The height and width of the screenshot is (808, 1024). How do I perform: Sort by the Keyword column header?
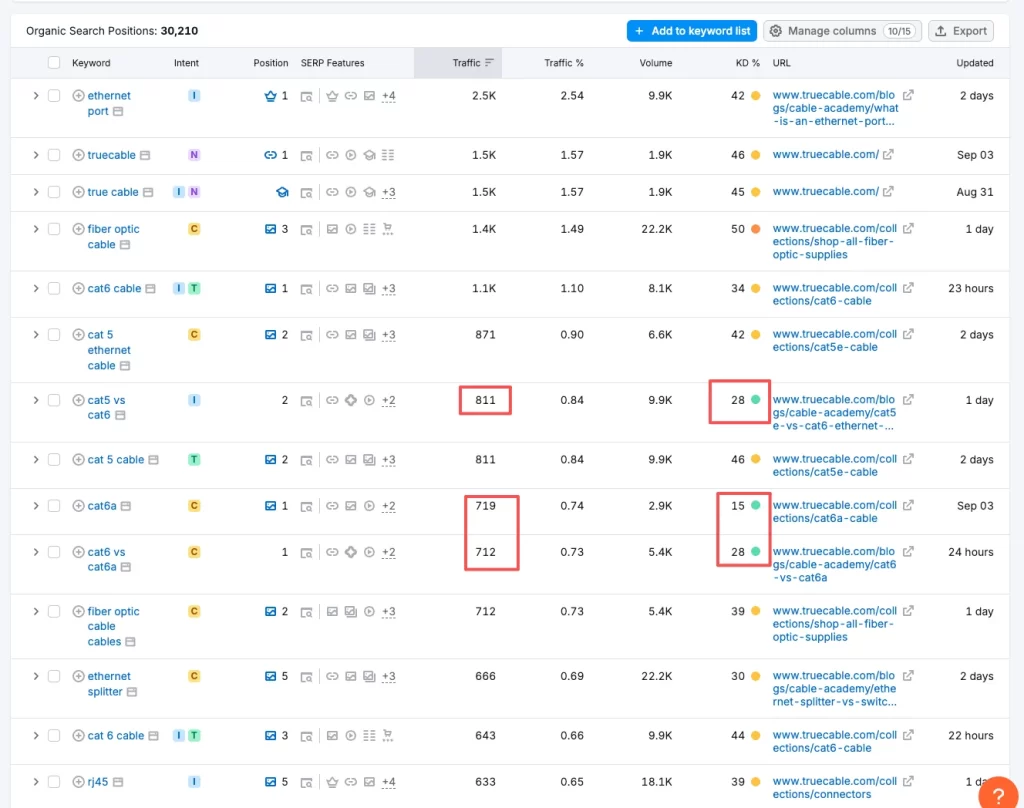pyautogui.click(x=91, y=63)
